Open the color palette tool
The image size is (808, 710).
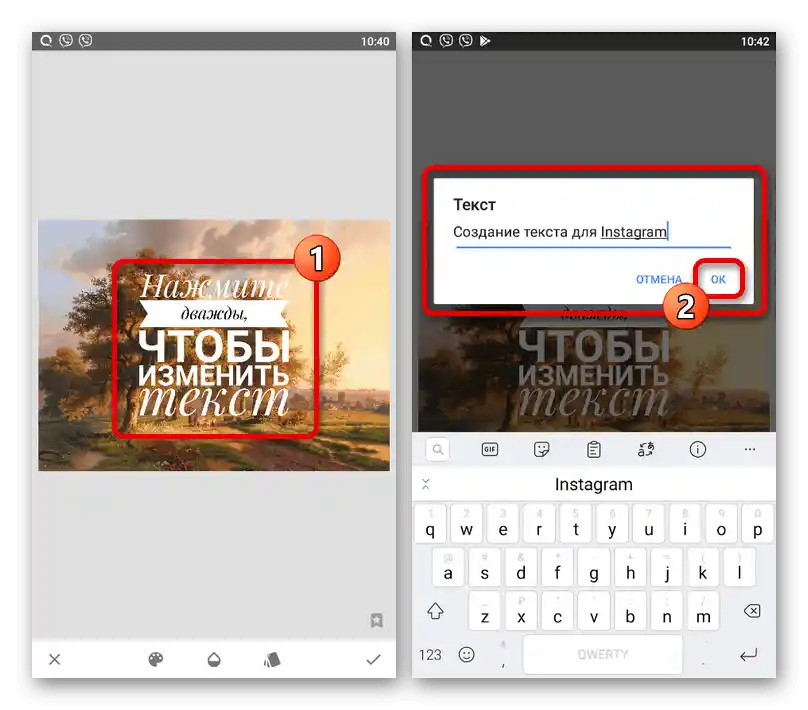tap(156, 659)
